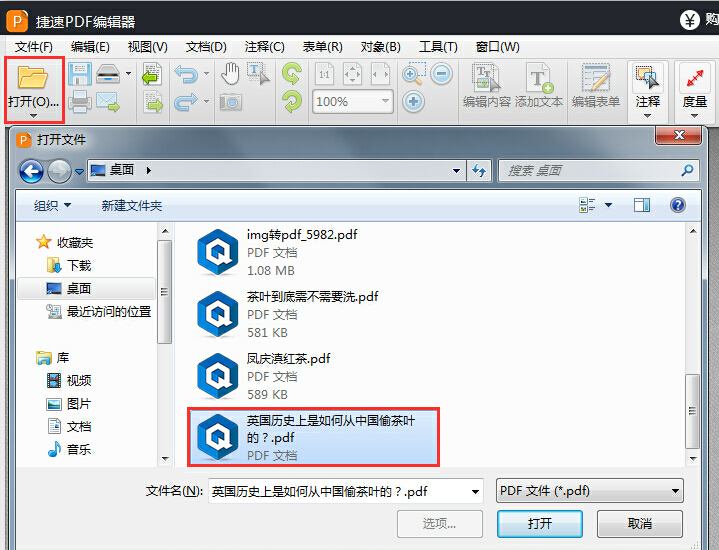Click the 编辑表单 tool

596,86
